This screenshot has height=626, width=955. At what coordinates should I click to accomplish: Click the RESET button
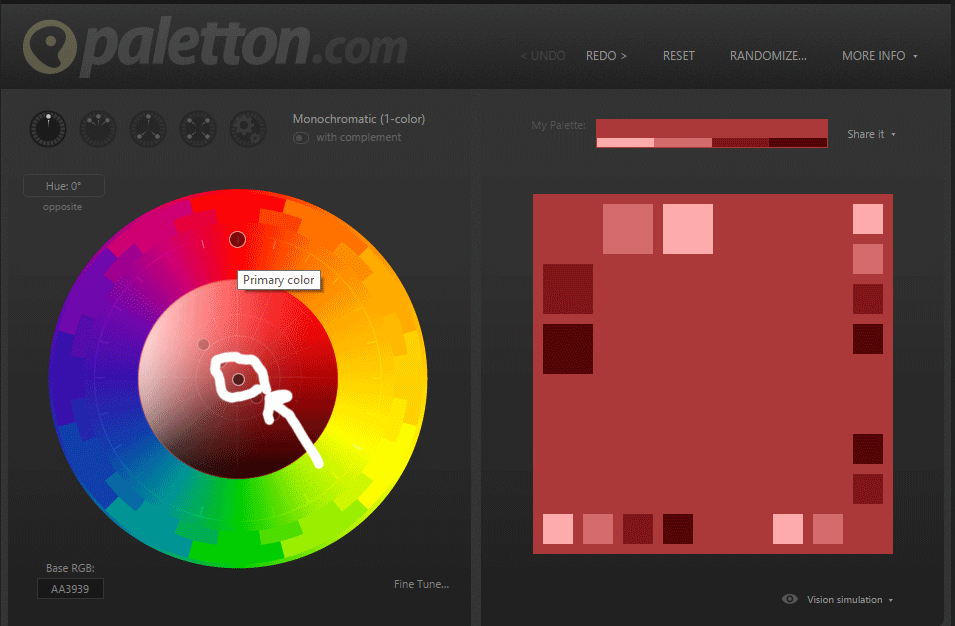pyautogui.click(x=678, y=56)
